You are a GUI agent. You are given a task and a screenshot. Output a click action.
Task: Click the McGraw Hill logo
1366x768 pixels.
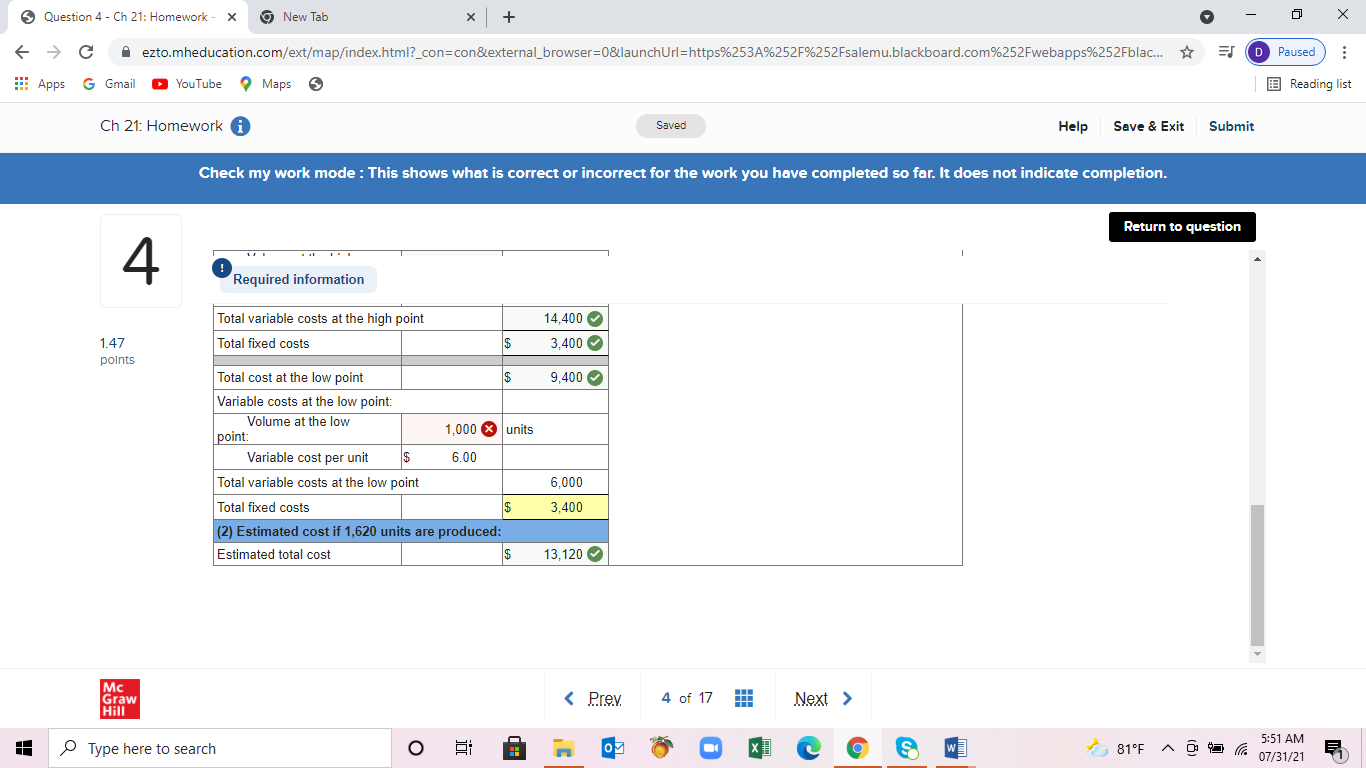pos(120,698)
